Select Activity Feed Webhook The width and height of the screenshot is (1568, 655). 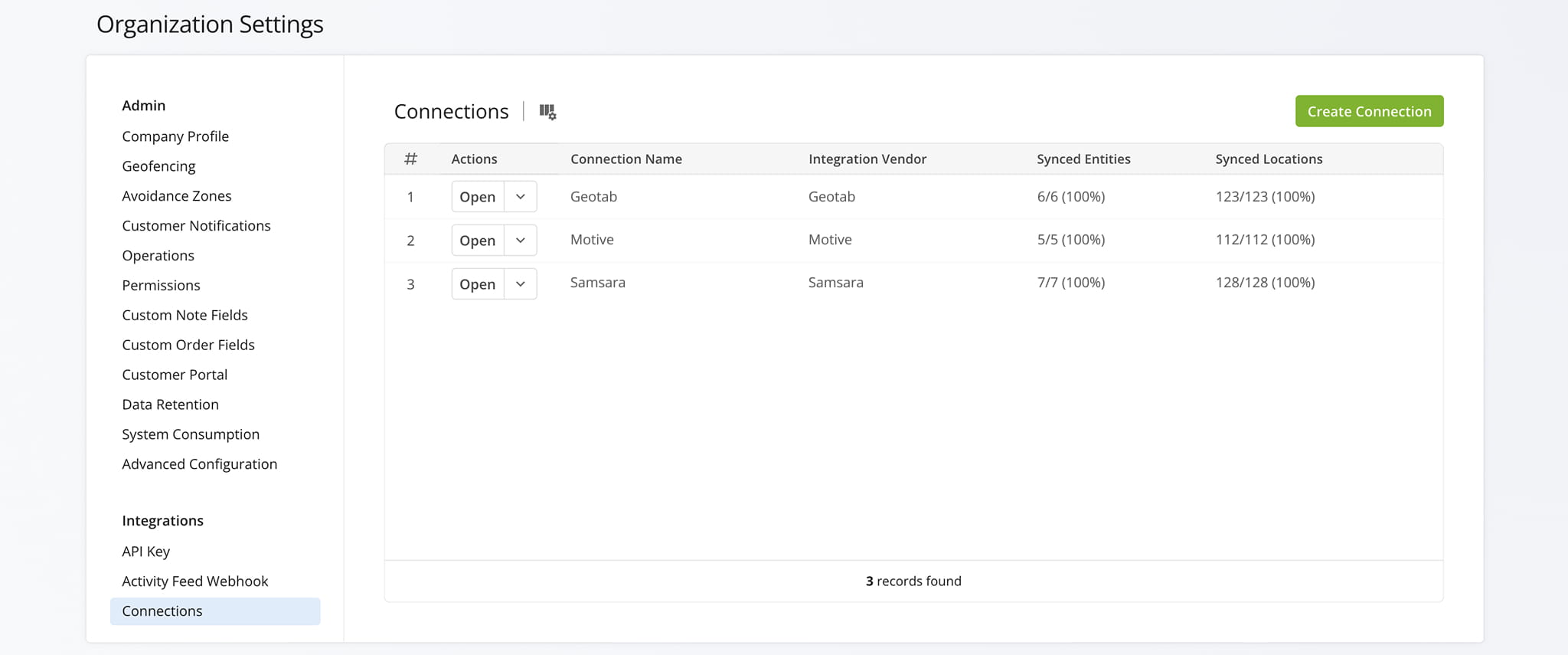click(194, 581)
